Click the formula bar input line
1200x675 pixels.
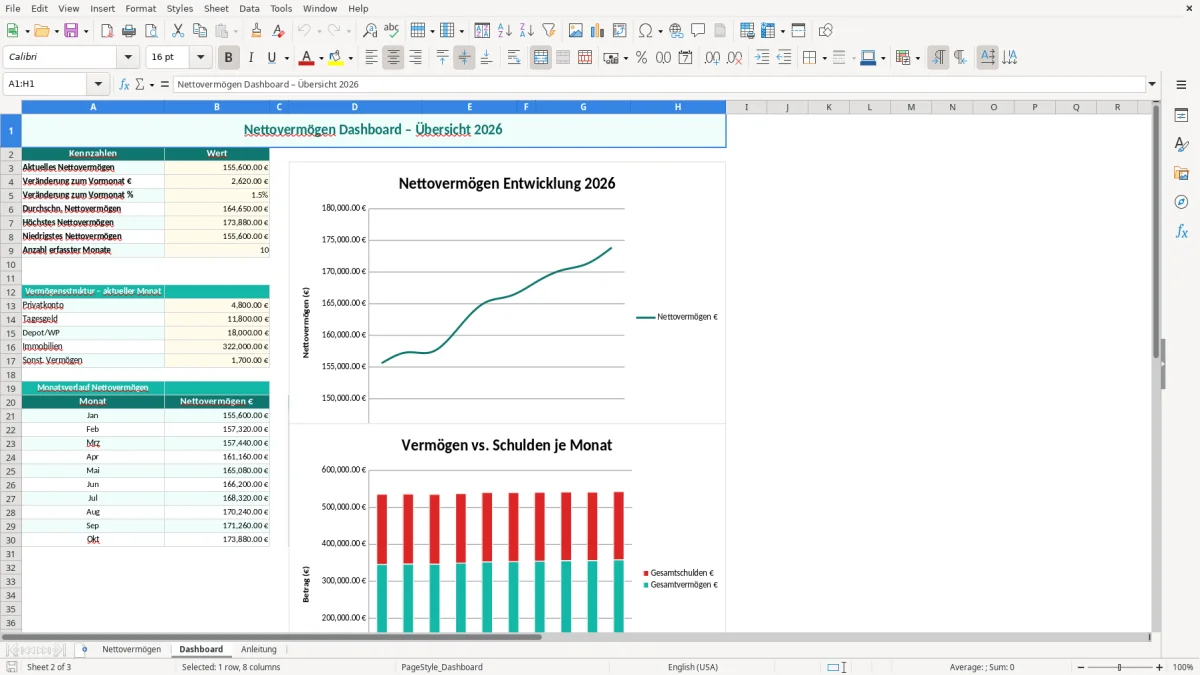[x=659, y=84]
